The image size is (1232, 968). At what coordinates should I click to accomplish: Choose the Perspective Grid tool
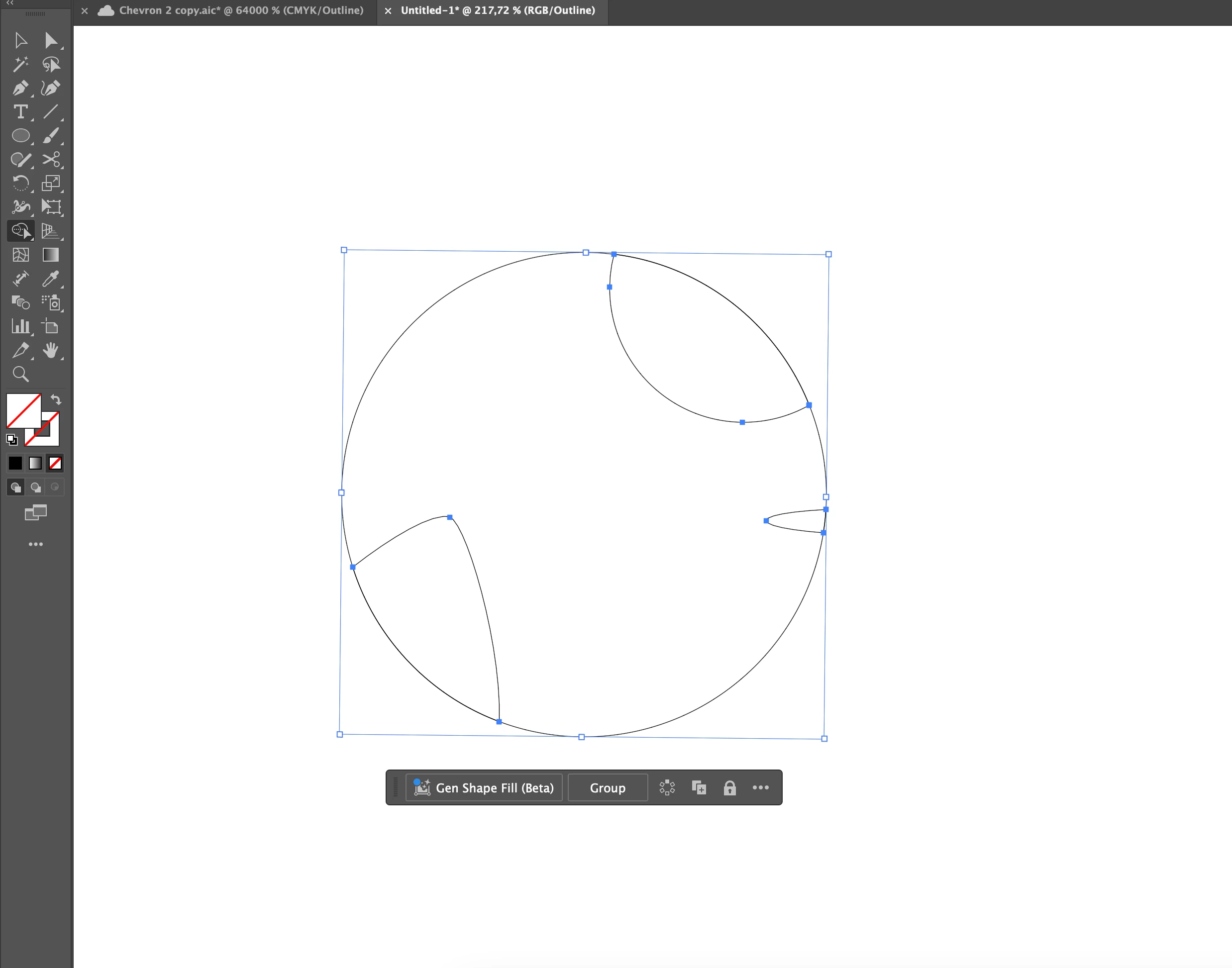[51, 231]
